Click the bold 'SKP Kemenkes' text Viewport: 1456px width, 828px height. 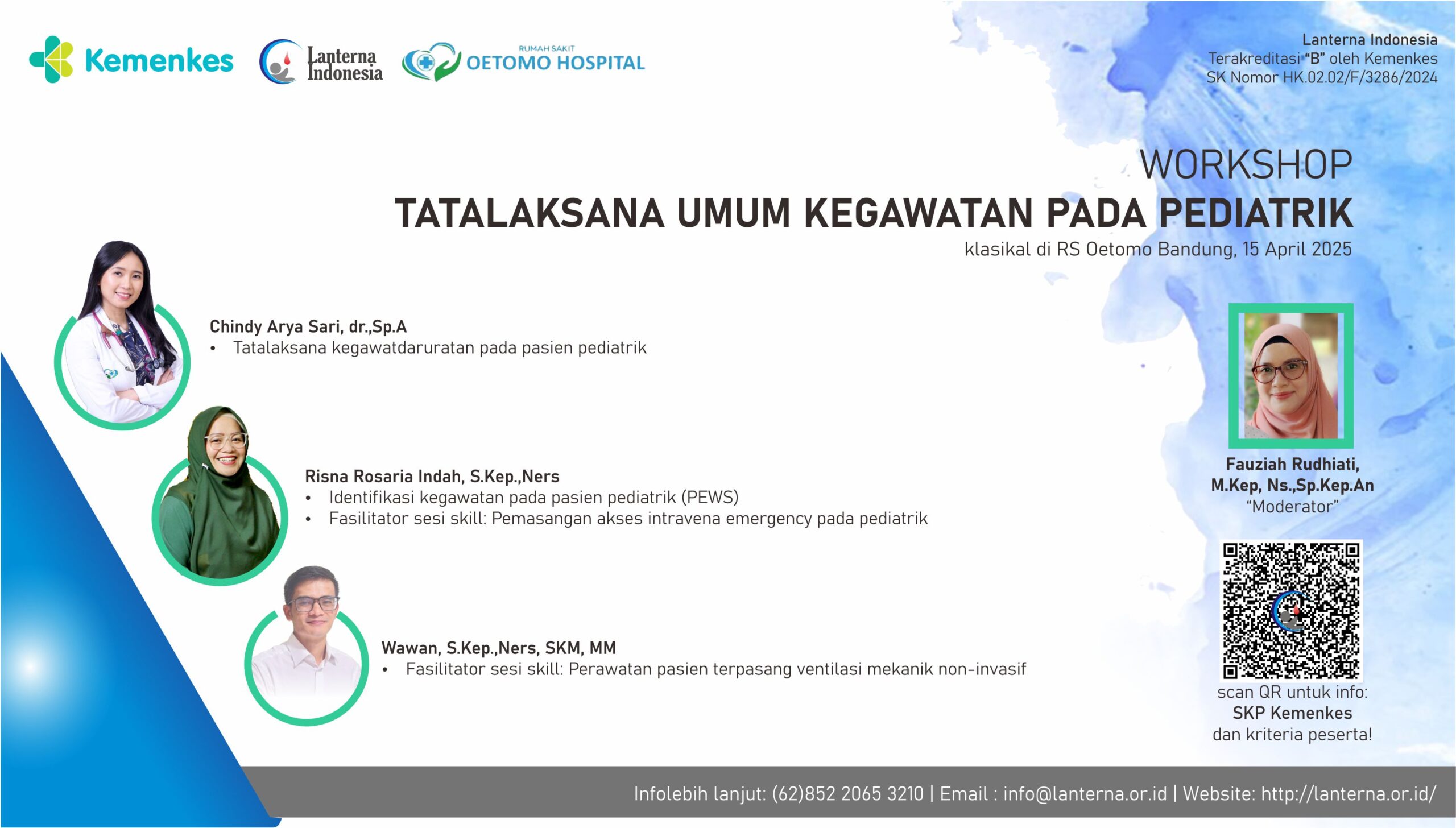[x=1292, y=713]
